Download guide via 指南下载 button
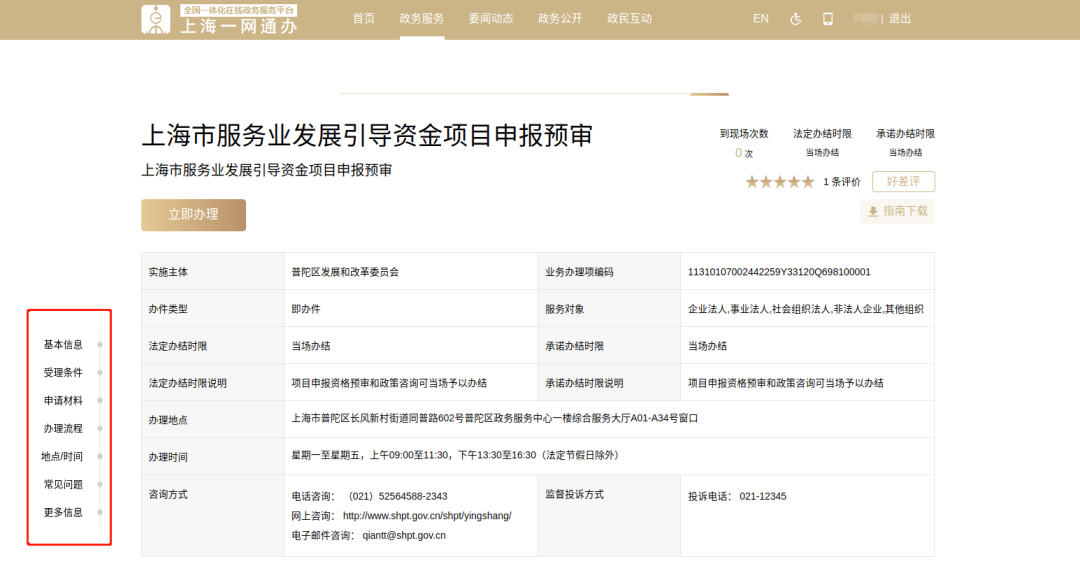Viewport: 1080px width, 566px height. point(897,212)
